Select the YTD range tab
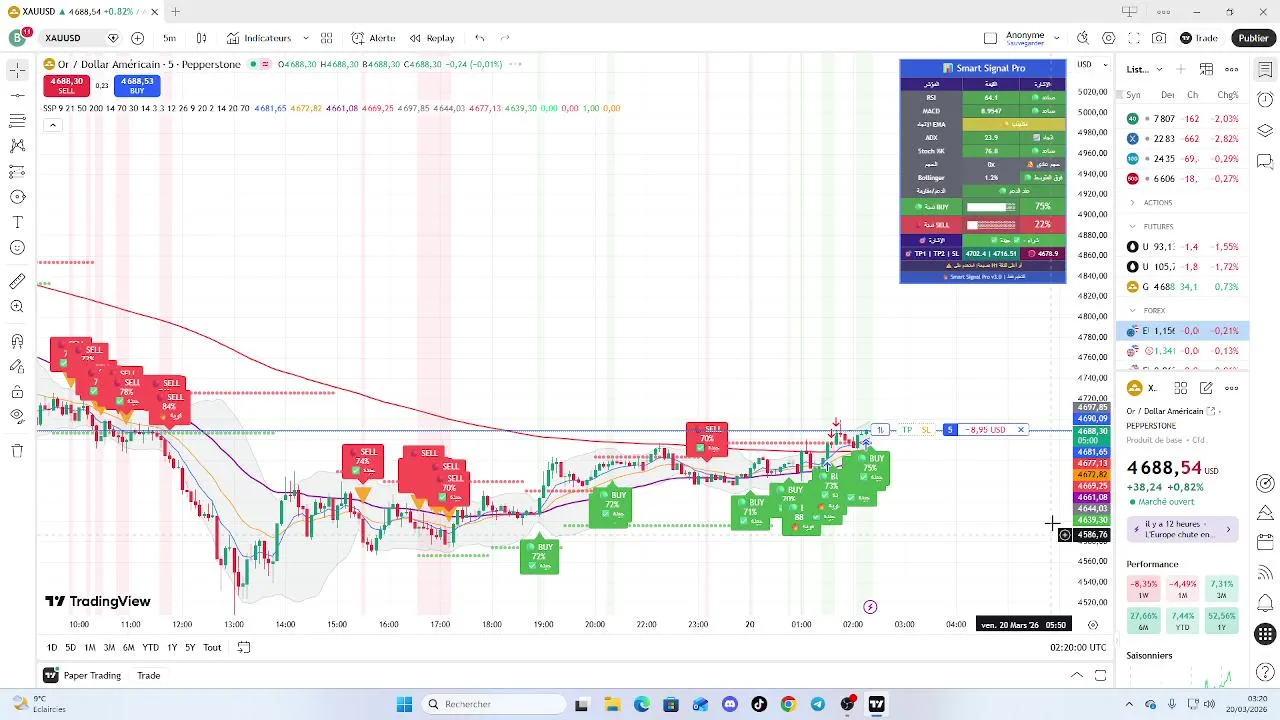Image resolution: width=1280 pixels, height=720 pixels. click(150, 647)
